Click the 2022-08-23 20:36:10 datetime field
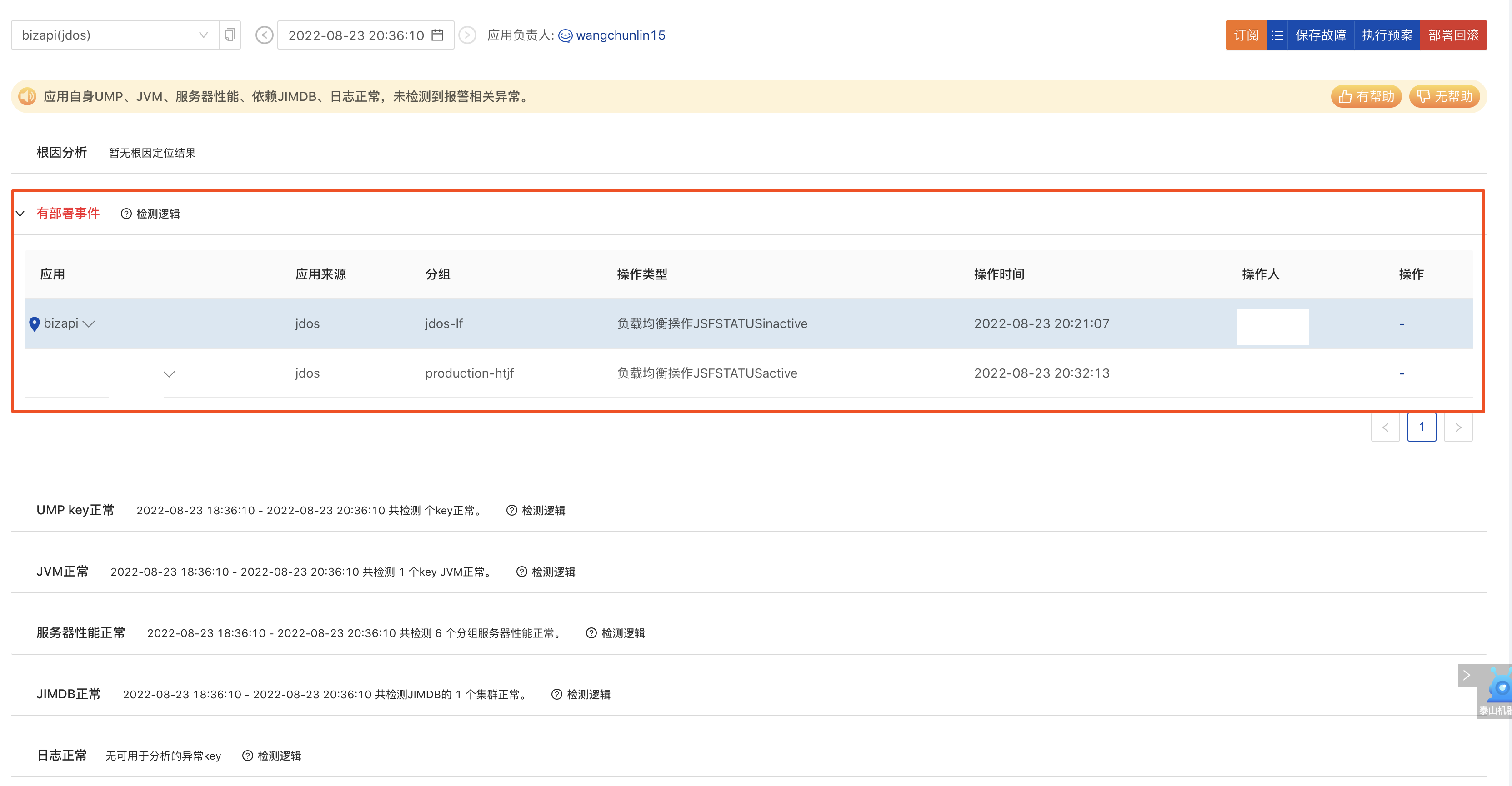The image size is (1512, 786). (365, 35)
